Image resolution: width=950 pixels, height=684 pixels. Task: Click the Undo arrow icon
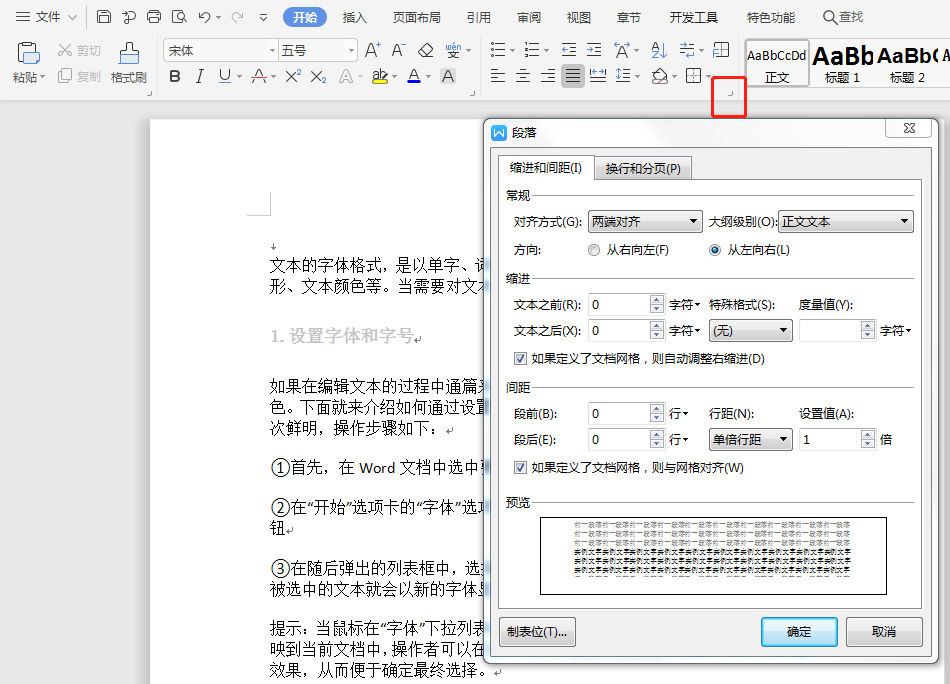pyautogui.click(x=204, y=17)
